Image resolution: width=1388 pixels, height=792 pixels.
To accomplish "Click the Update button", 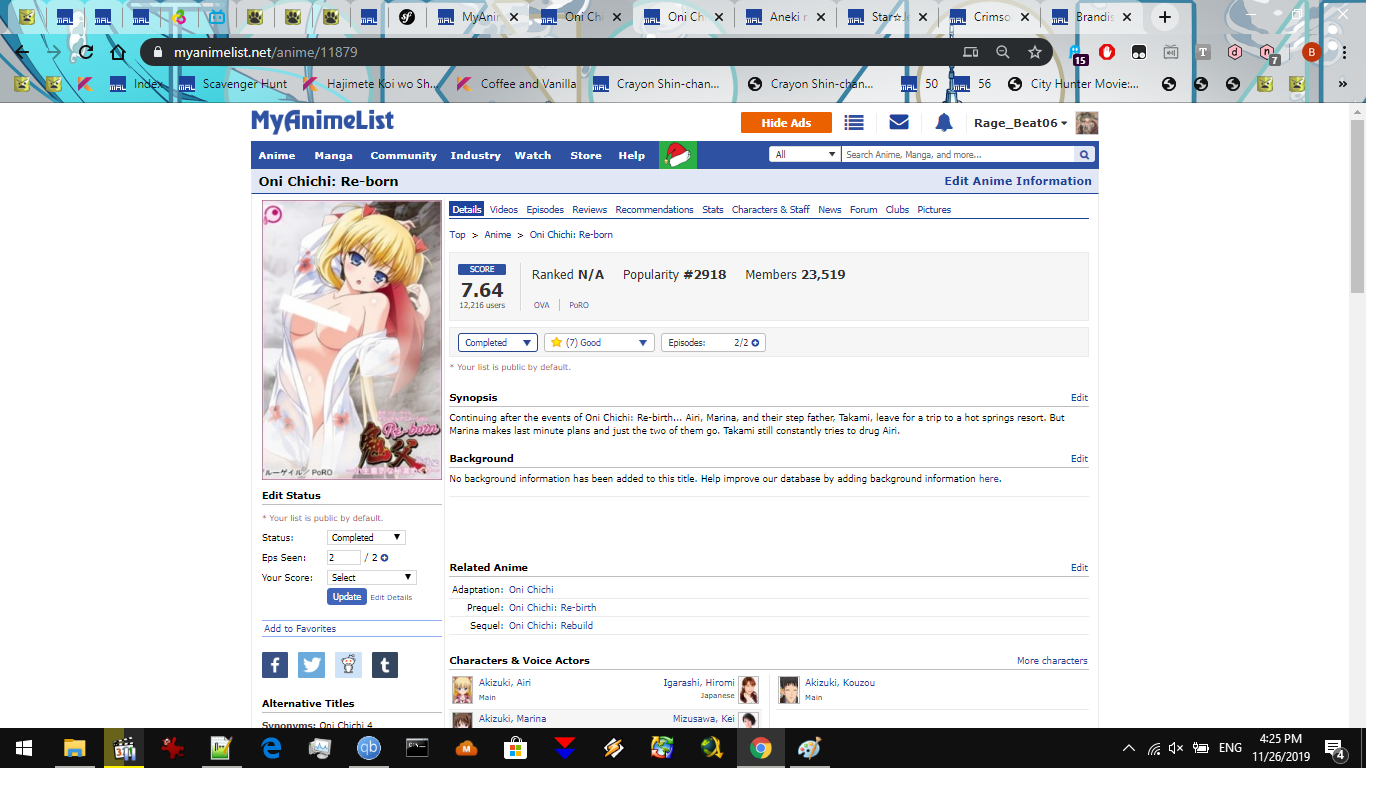I will coord(347,596).
